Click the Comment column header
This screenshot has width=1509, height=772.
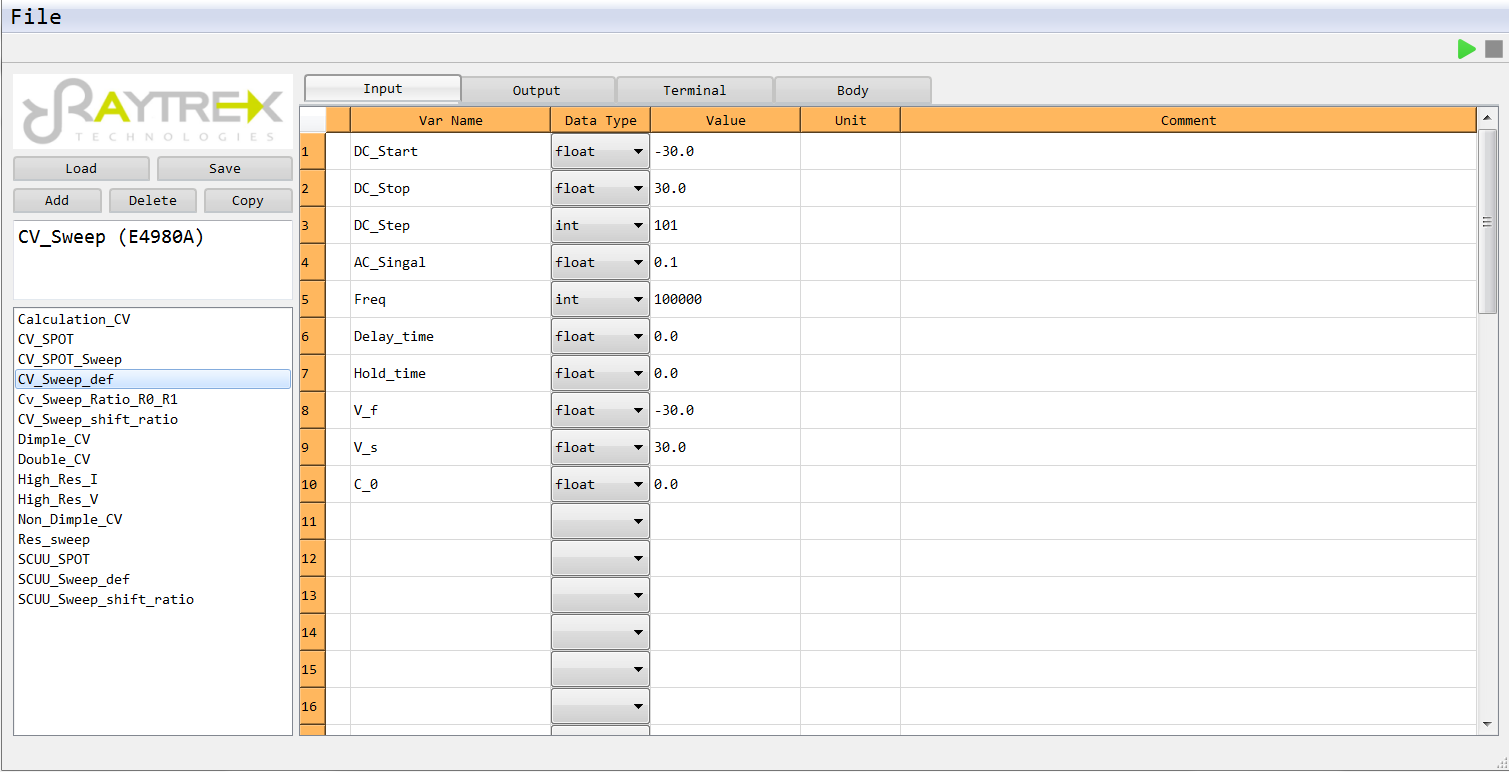[1188, 120]
